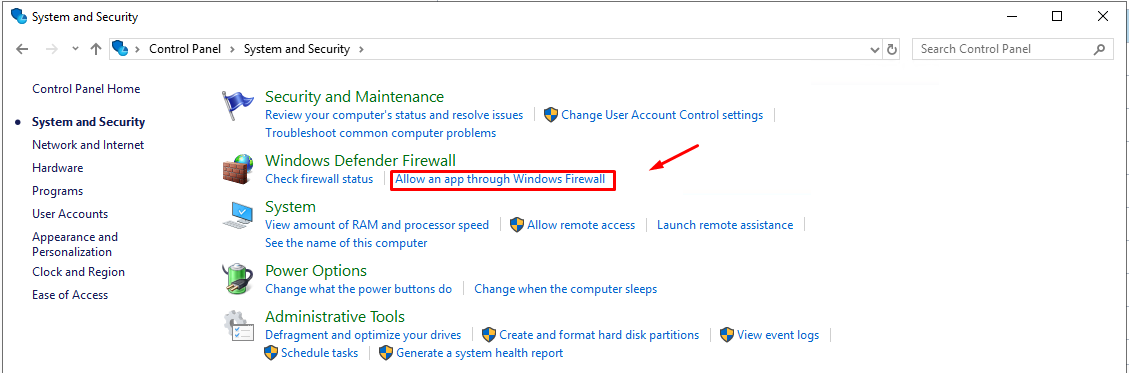Expand the chevron after System and Security breadcrumb
The width and height of the screenshot is (1129, 373).
pyautogui.click(x=361, y=50)
